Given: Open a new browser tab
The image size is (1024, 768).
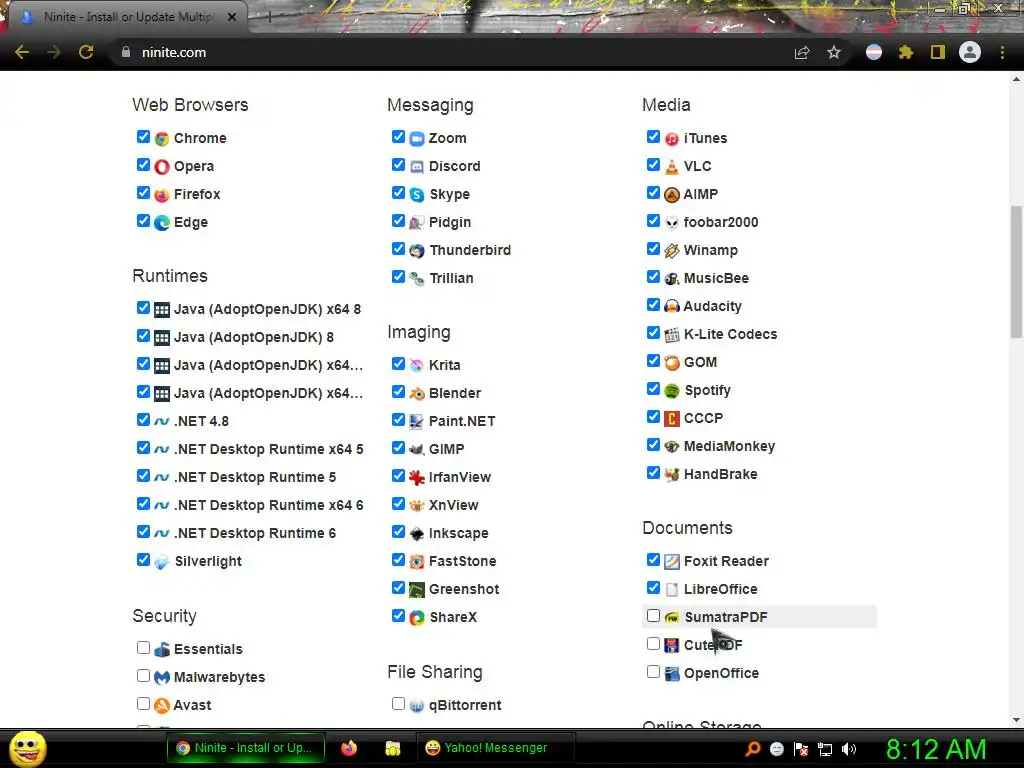Looking at the screenshot, I should point(269,18).
